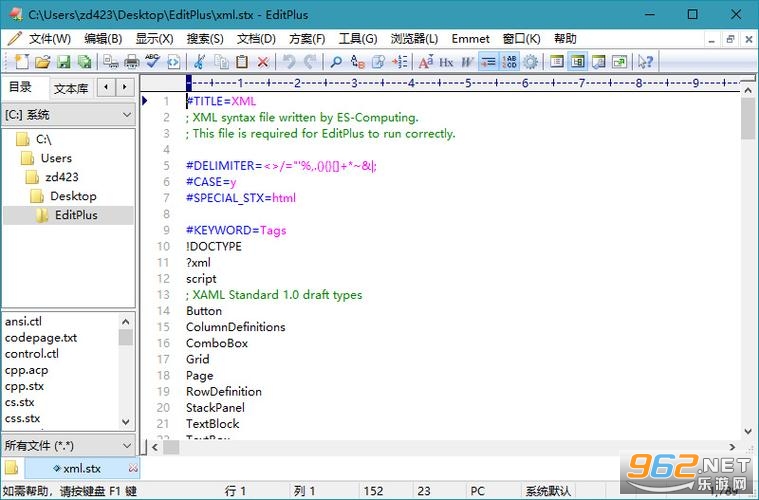
Task: Select the Cut scissors icon
Action: 199,61
